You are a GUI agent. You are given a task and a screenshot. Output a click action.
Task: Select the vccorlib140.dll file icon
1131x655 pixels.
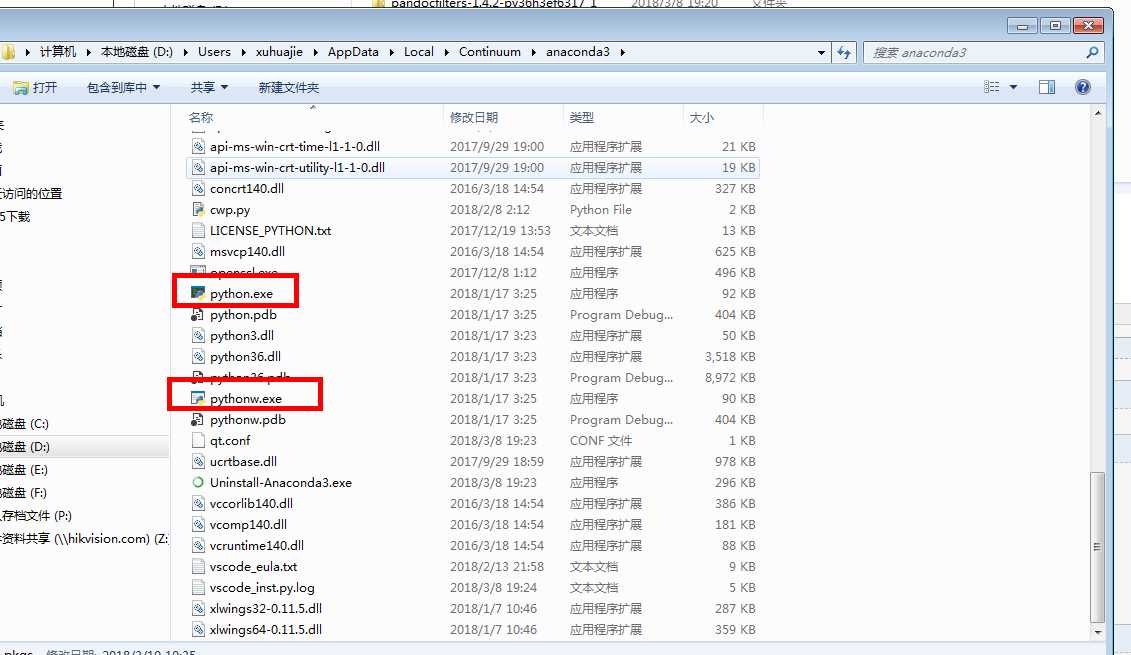(x=198, y=503)
